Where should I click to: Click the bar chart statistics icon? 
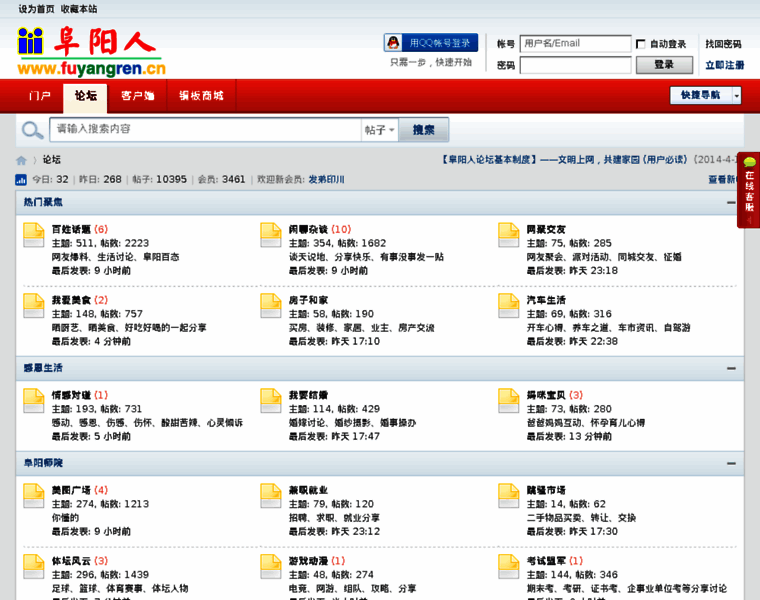tap(21, 180)
